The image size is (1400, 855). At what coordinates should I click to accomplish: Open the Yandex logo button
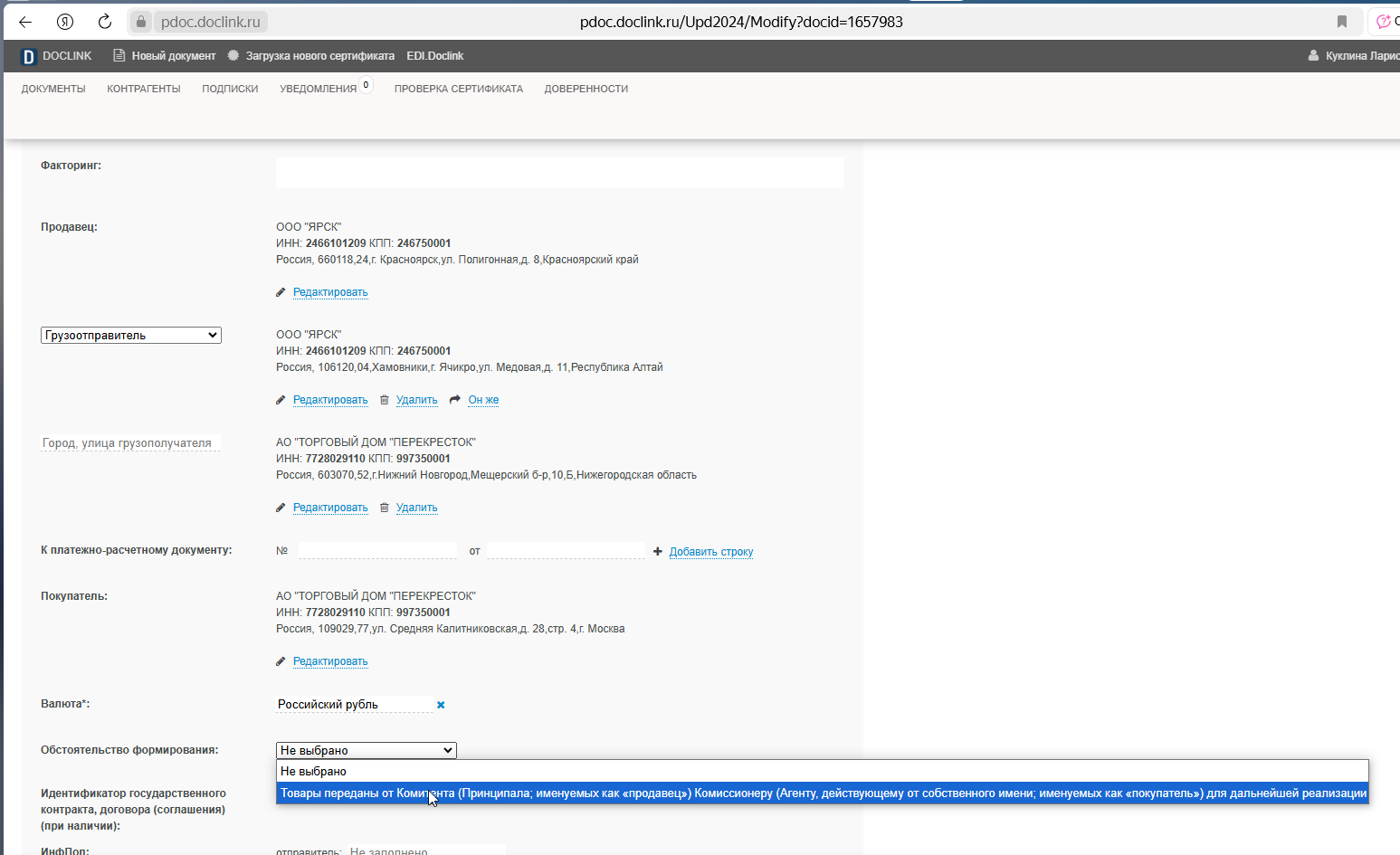pos(65,22)
